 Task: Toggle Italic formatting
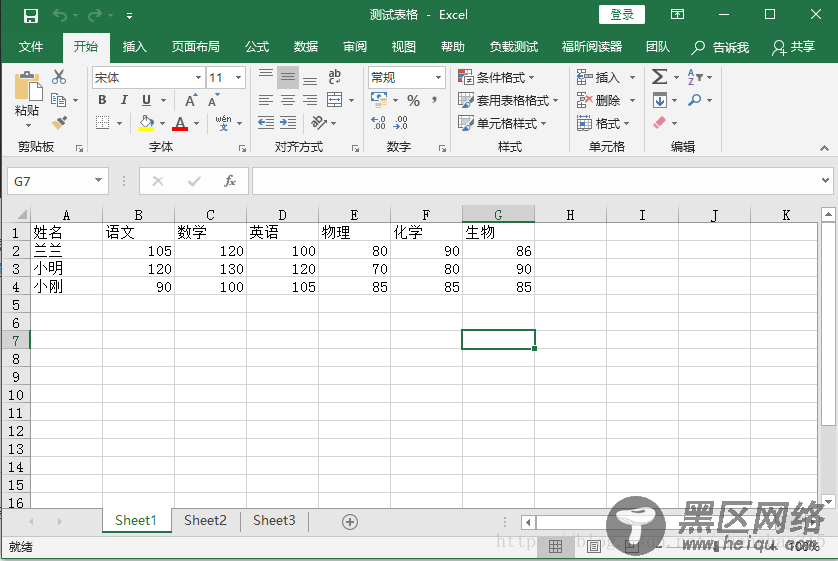click(124, 100)
